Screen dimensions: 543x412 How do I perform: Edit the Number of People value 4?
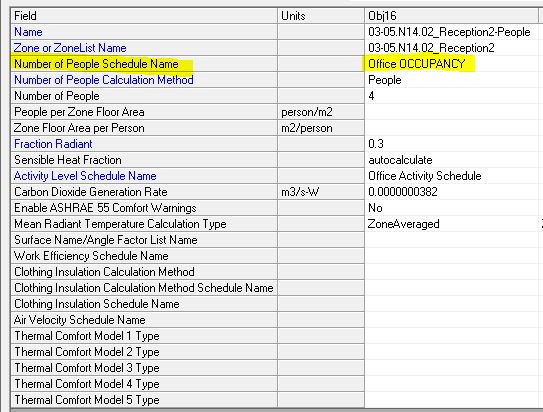click(x=454, y=96)
